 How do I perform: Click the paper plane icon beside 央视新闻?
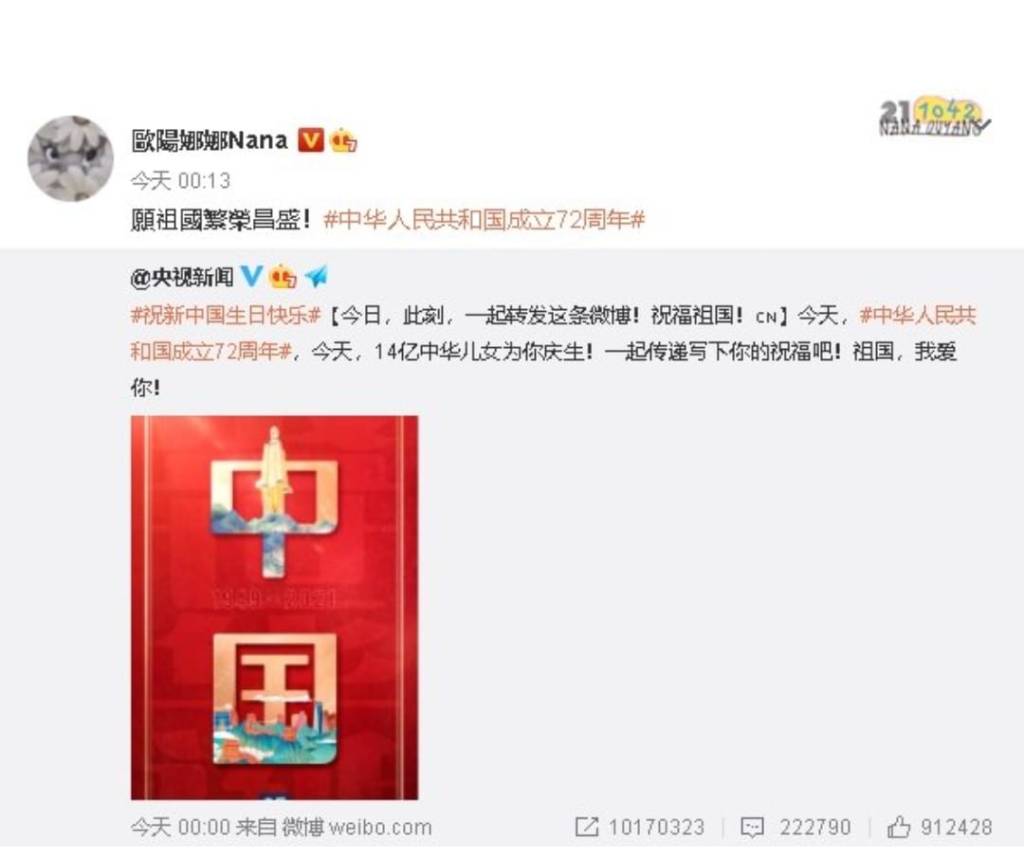317,277
